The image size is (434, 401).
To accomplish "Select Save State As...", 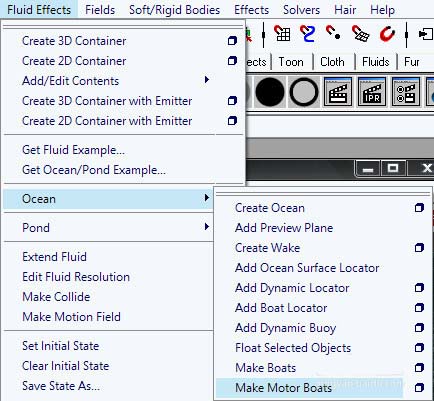I will point(61,386).
